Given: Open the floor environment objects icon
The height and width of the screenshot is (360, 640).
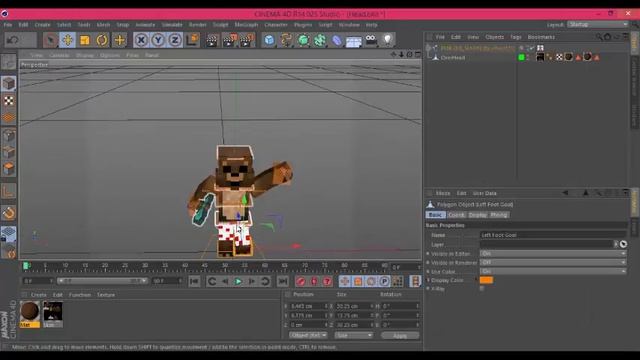Looking at the screenshot, I should [354, 40].
